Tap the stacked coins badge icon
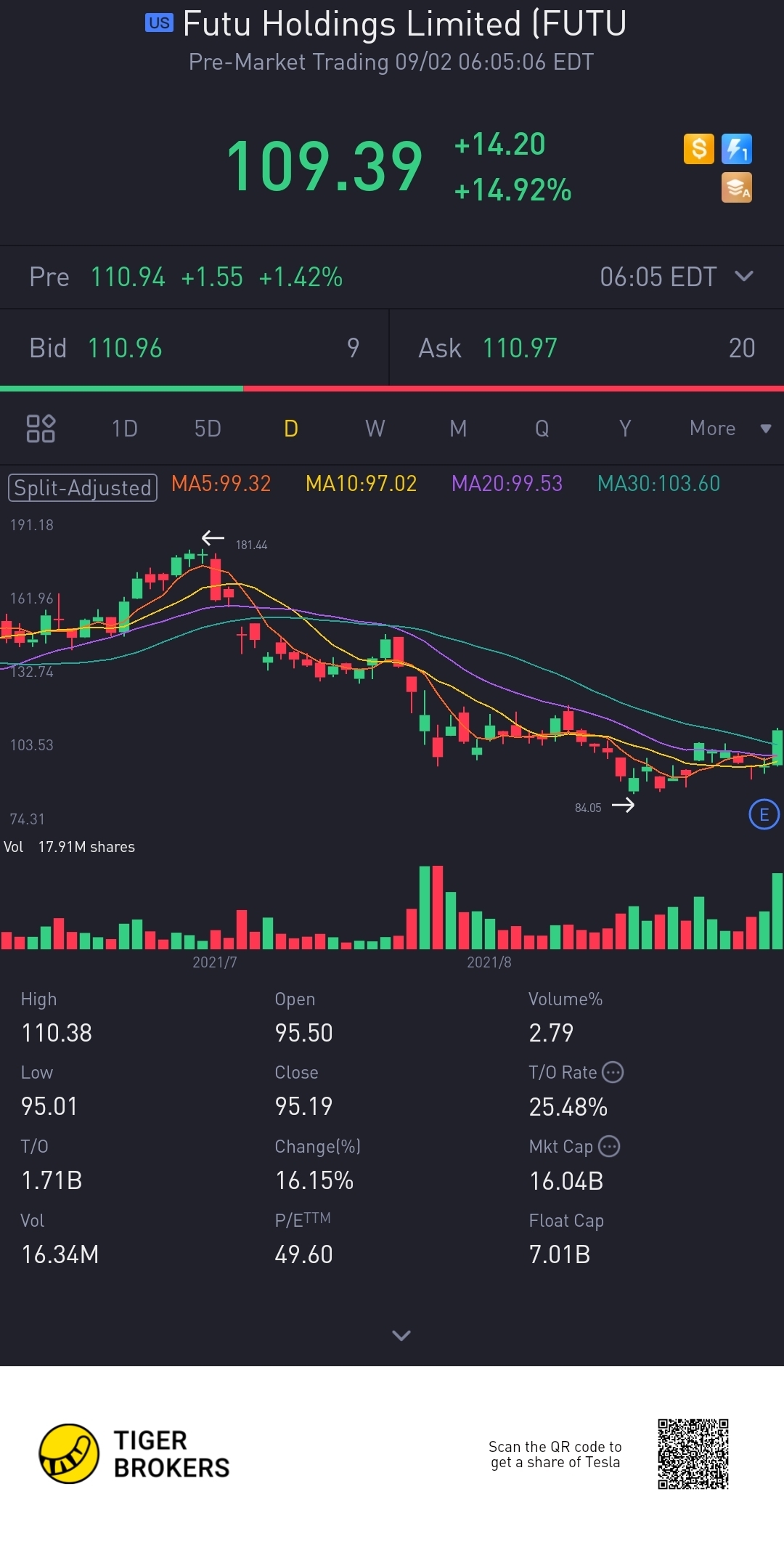The height and width of the screenshot is (1542, 784). tap(736, 187)
